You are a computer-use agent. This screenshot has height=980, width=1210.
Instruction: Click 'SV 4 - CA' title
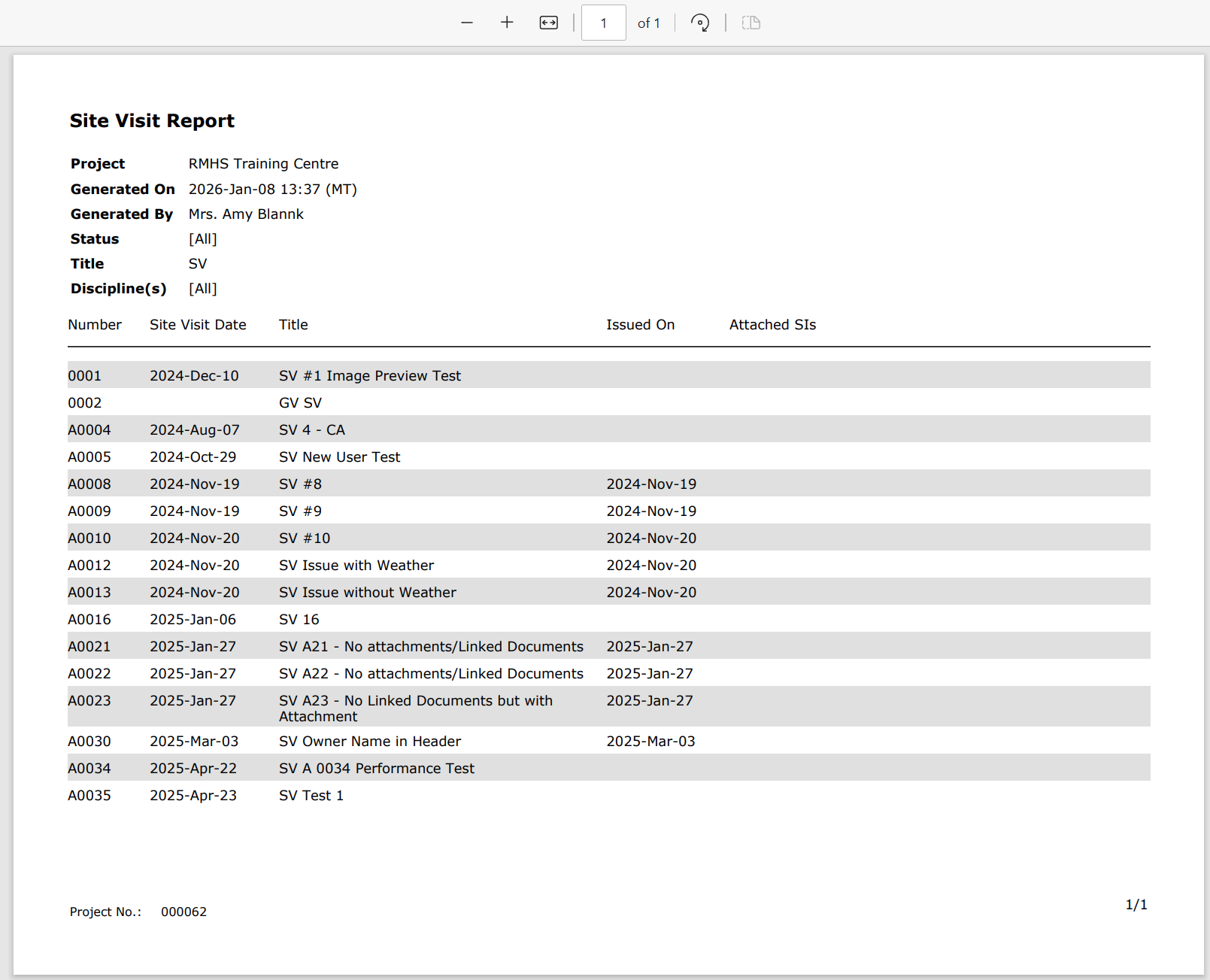(312, 430)
